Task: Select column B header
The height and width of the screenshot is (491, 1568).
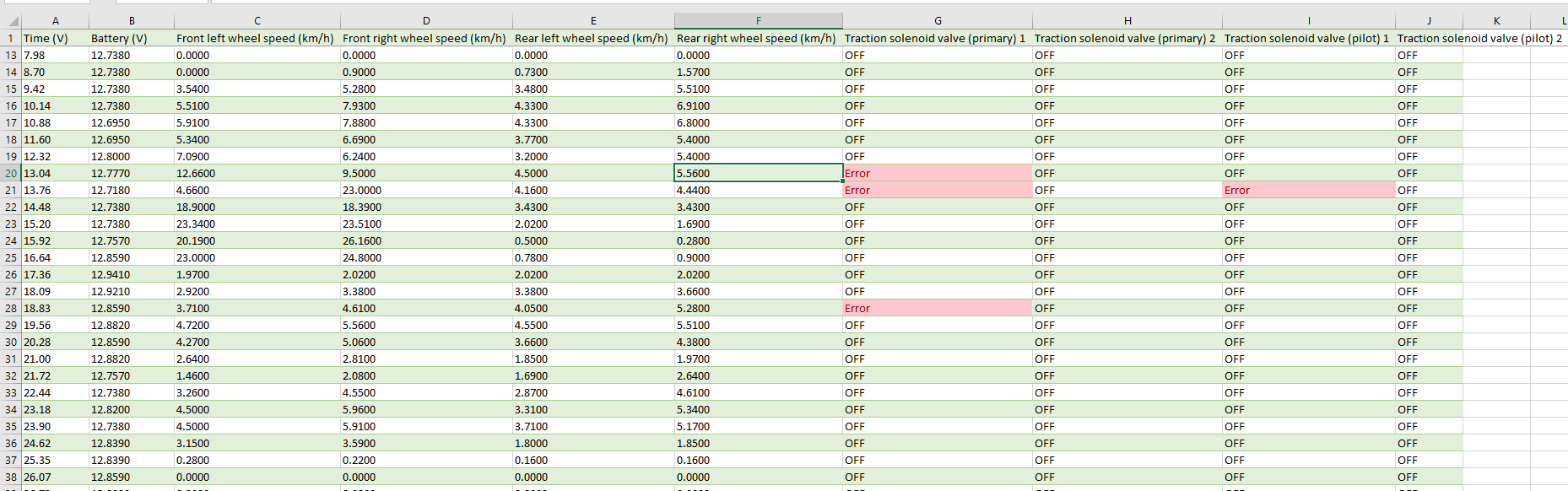Action: 132,21
